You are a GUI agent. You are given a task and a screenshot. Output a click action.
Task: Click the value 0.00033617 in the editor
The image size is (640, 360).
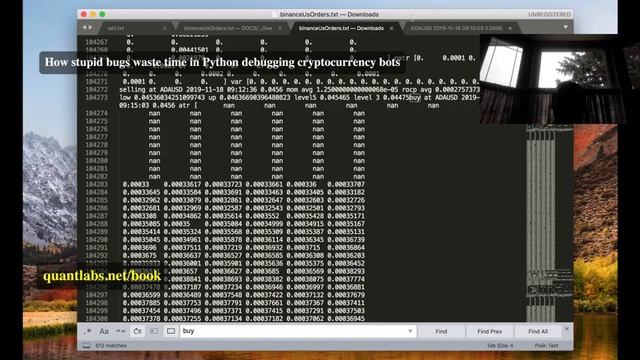tap(182, 184)
